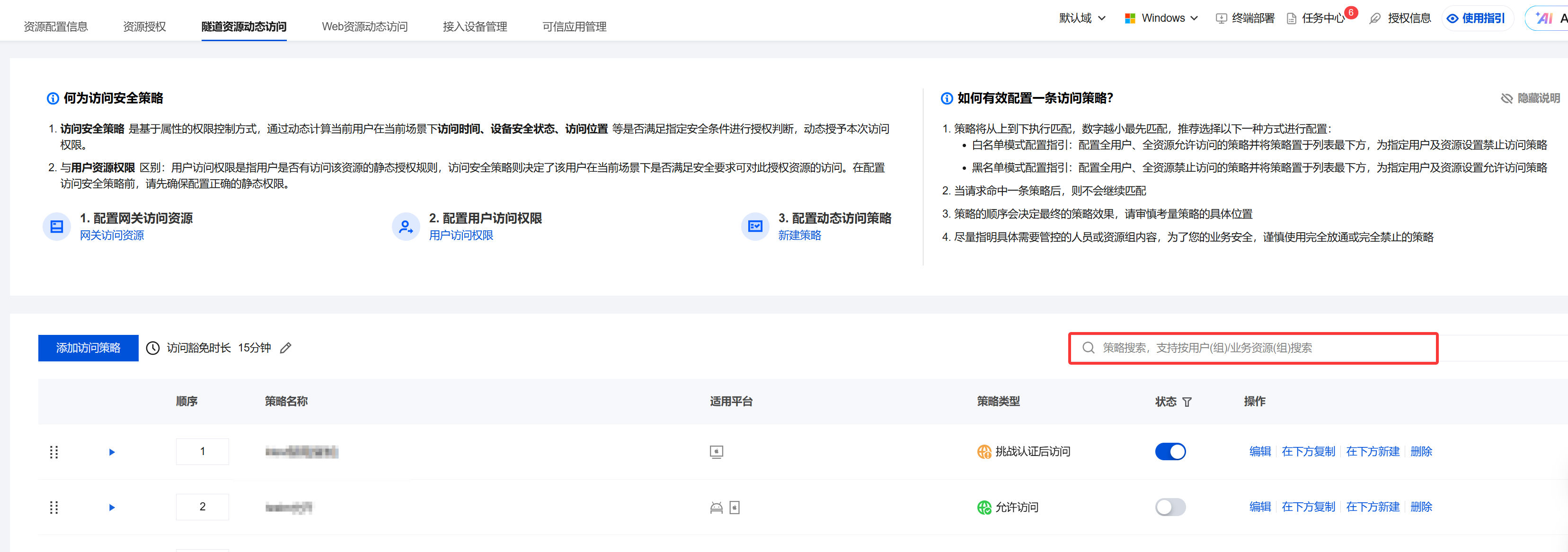Image resolution: width=1568 pixels, height=552 pixels.
Task: Open the terminal deployment icon
Action: (1221, 18)
